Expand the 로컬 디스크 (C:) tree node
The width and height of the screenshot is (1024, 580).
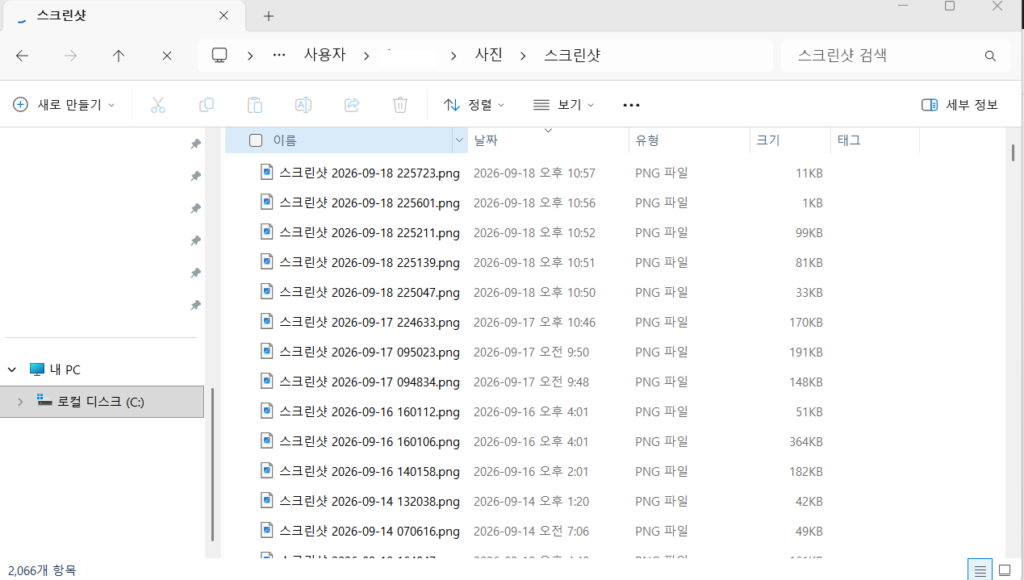(x=20, y=402)
